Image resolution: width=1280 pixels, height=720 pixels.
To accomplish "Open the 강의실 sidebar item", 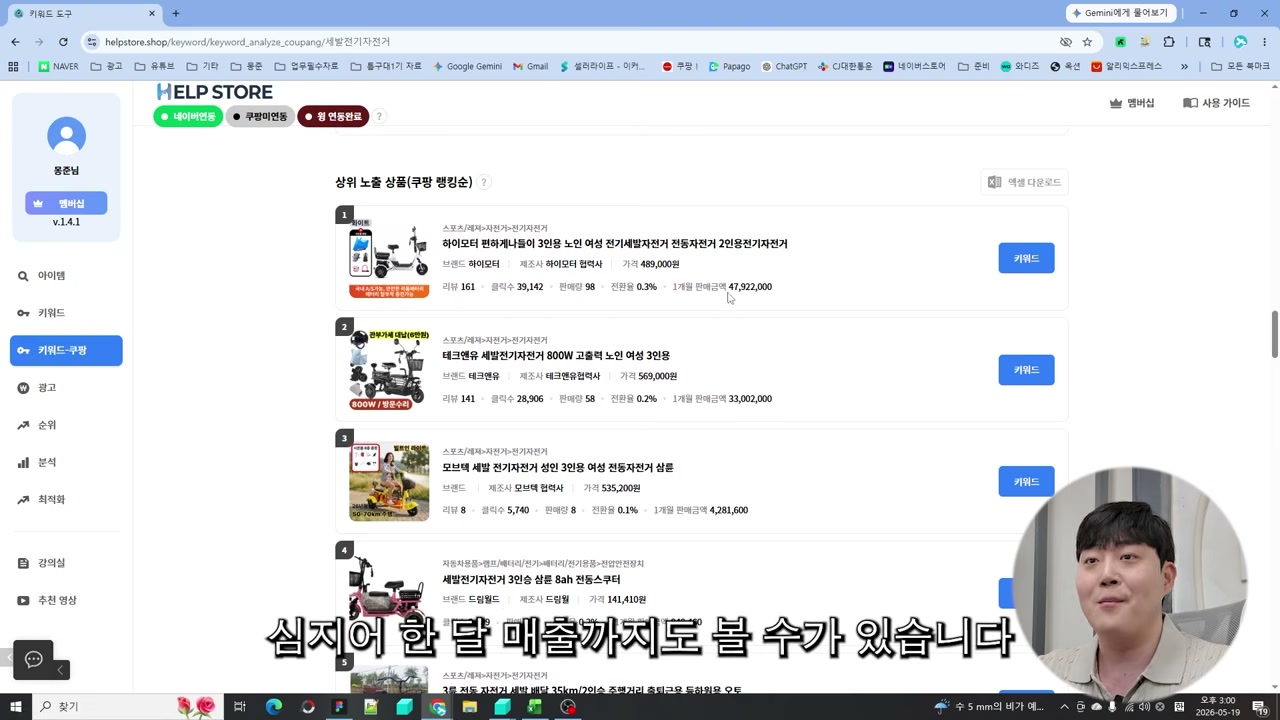I will click(x=66, y=563).
